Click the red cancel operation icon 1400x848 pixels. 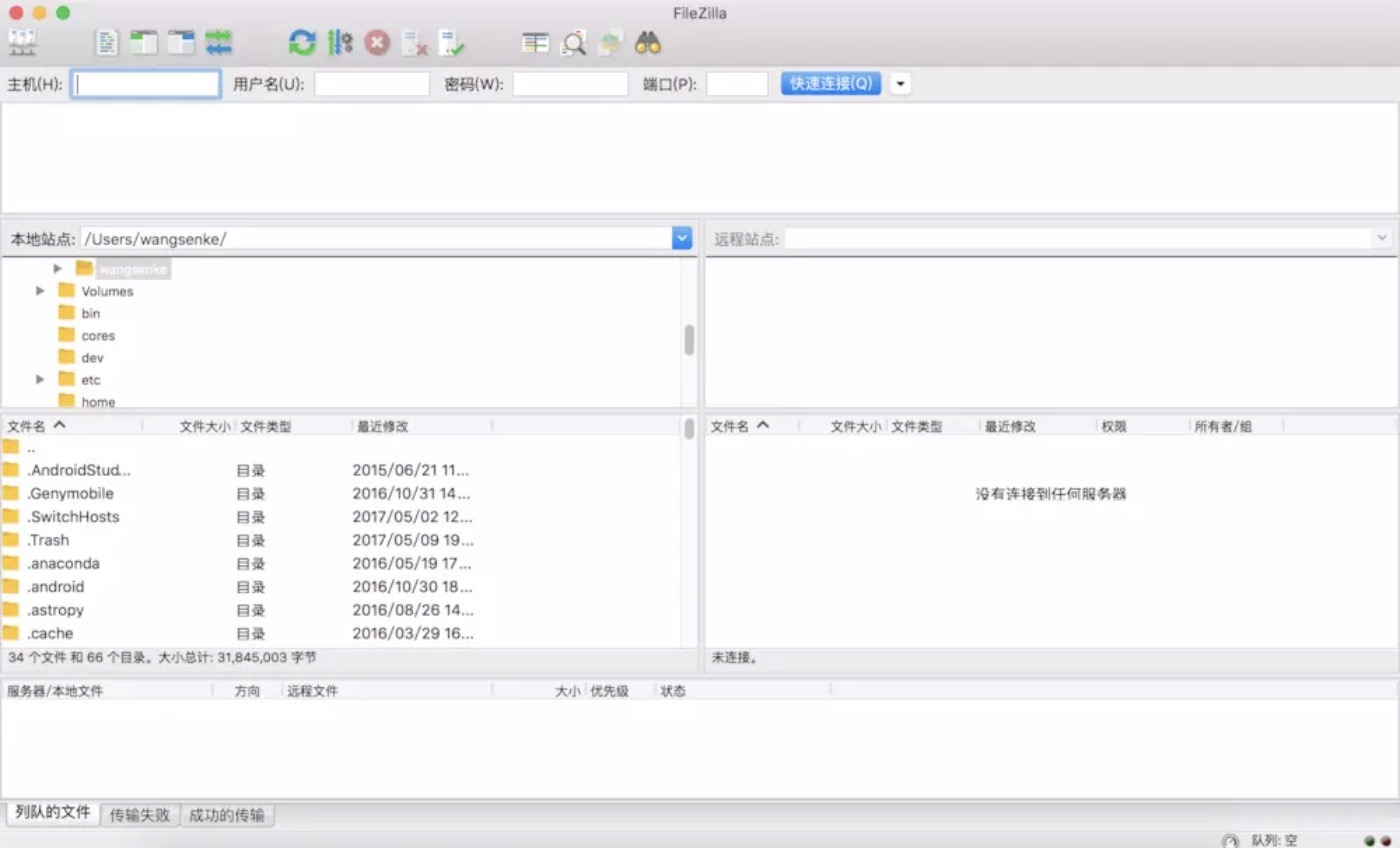377,43
